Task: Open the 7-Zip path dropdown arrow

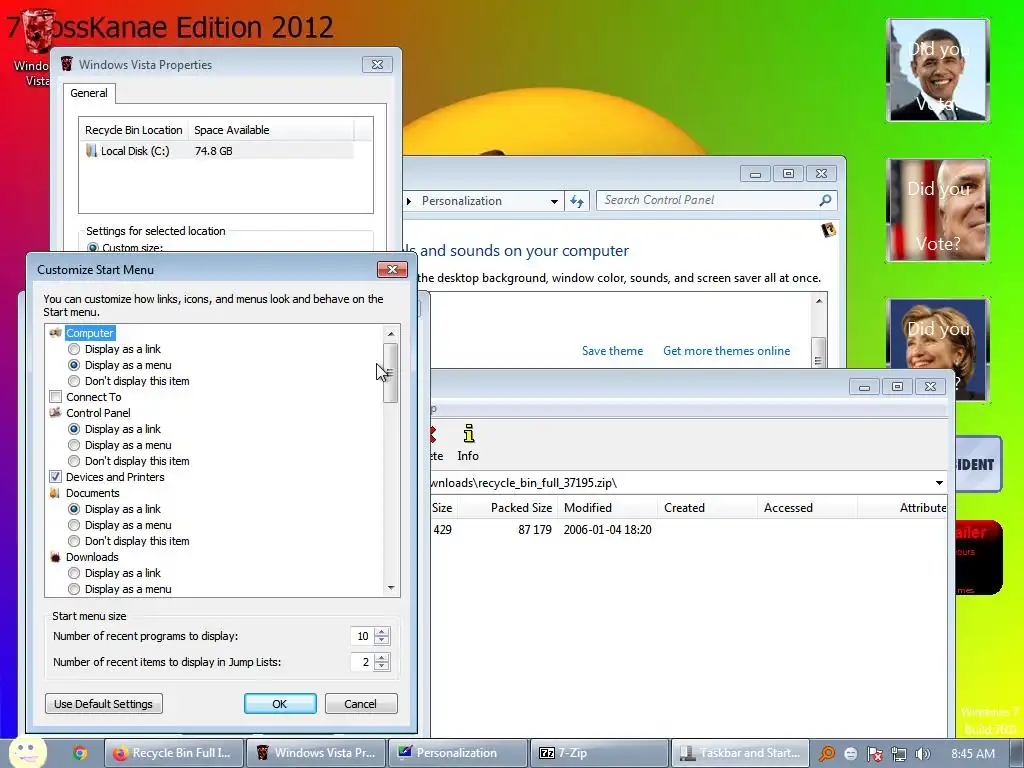Action: (x=939, y=483)
